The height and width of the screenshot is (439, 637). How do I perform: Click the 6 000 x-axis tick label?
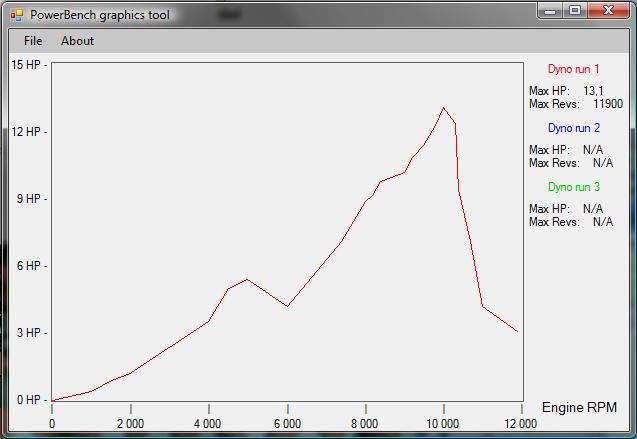287,423
